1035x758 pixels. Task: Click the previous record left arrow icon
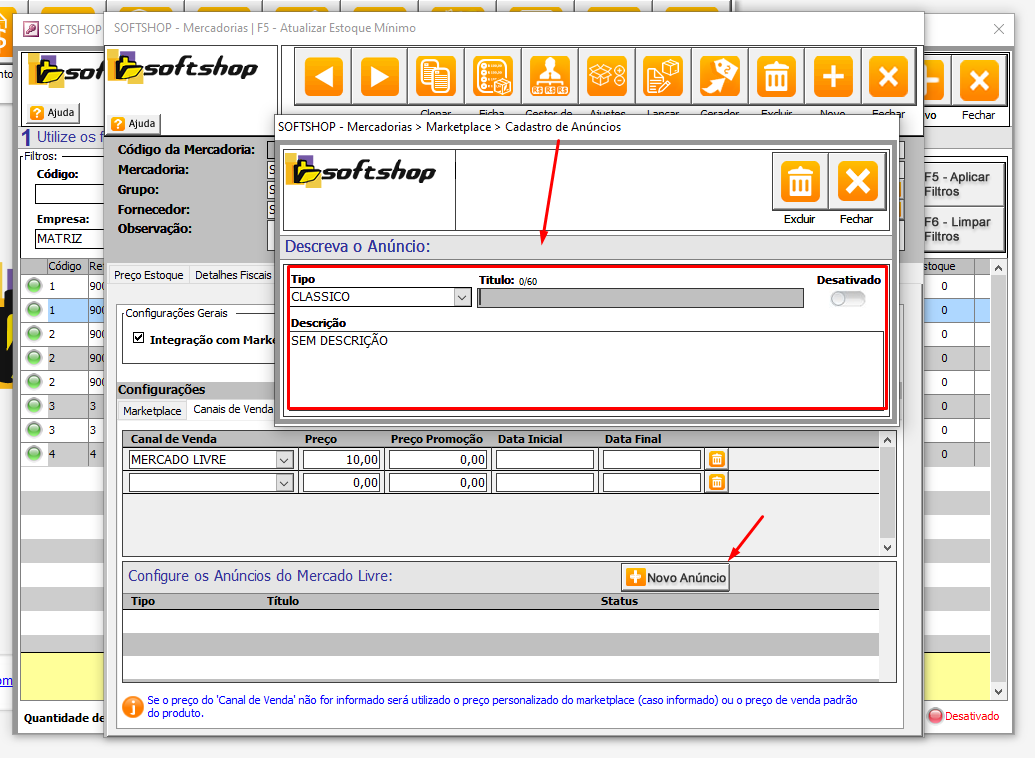coord(323,77)
